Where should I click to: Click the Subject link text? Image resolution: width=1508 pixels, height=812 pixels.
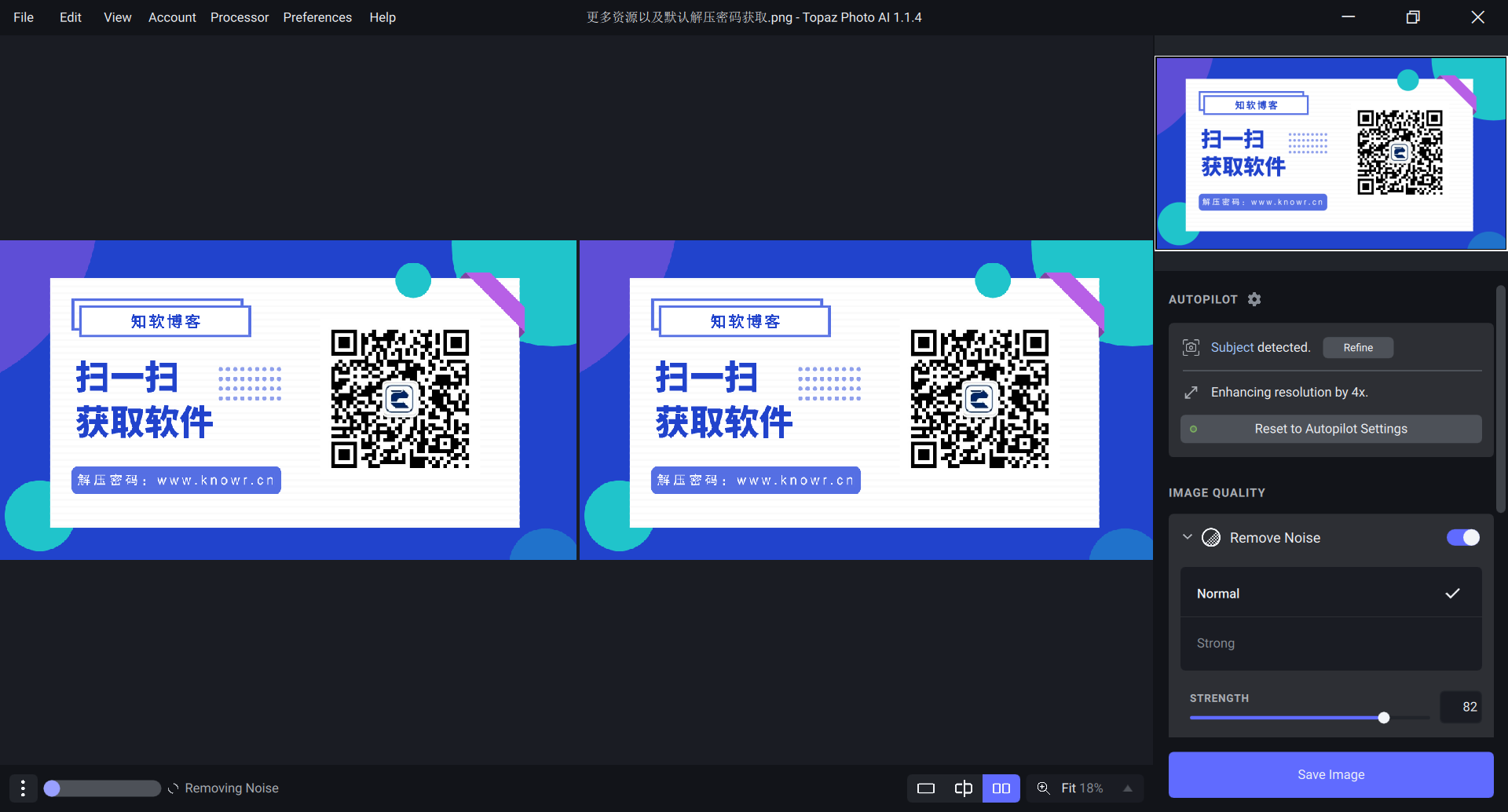[x=1232, y=347]
